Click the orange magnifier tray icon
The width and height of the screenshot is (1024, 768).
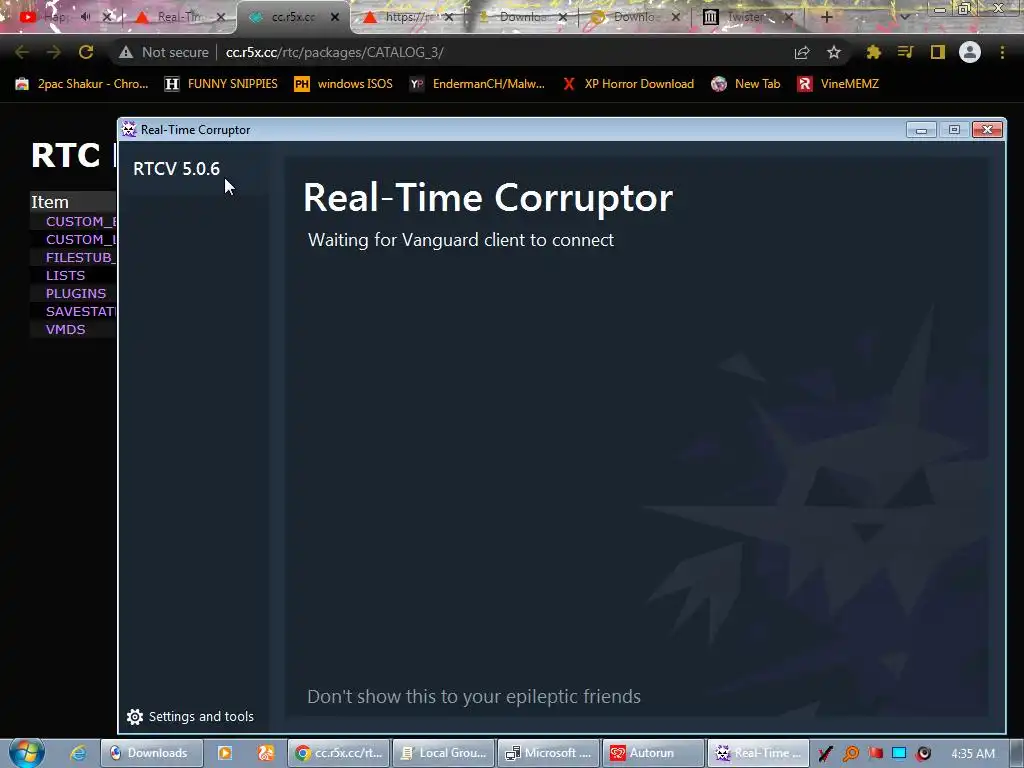pyautogui.click(x=850, y=753)
